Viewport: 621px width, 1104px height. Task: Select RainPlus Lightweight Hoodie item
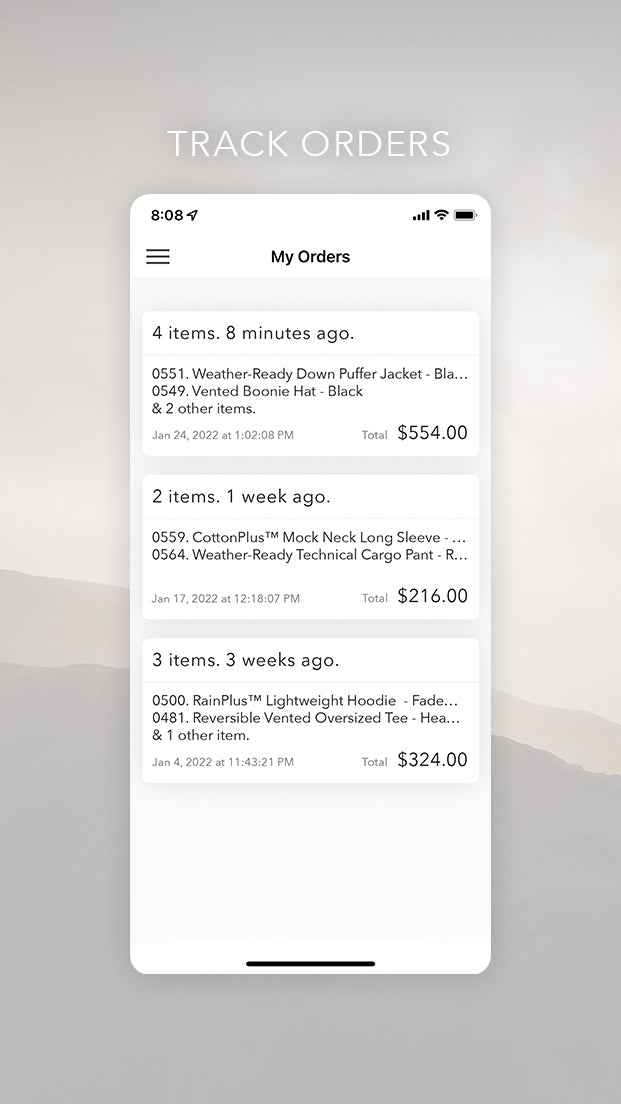click(x=305, y=701)
